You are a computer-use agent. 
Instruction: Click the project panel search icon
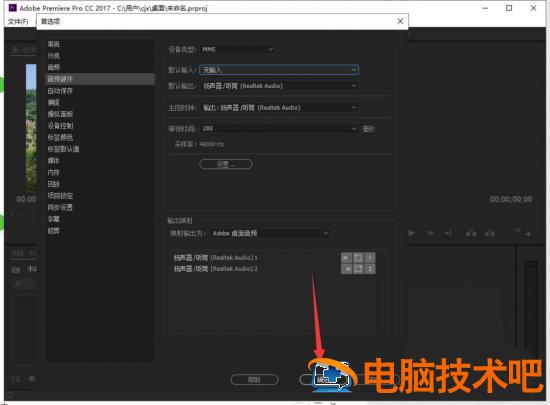18,283
